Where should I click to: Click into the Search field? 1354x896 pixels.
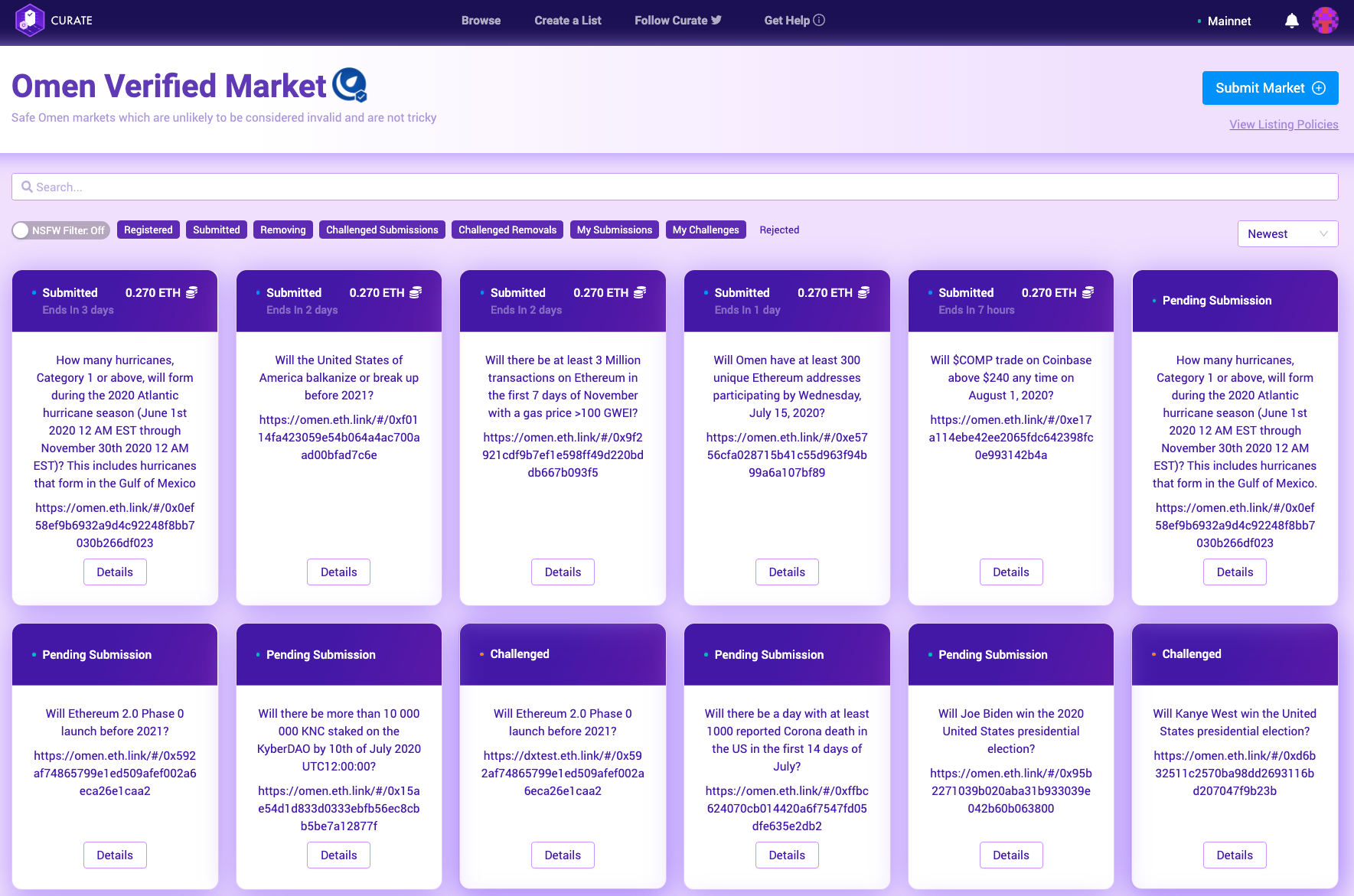(x=675, y=187)
